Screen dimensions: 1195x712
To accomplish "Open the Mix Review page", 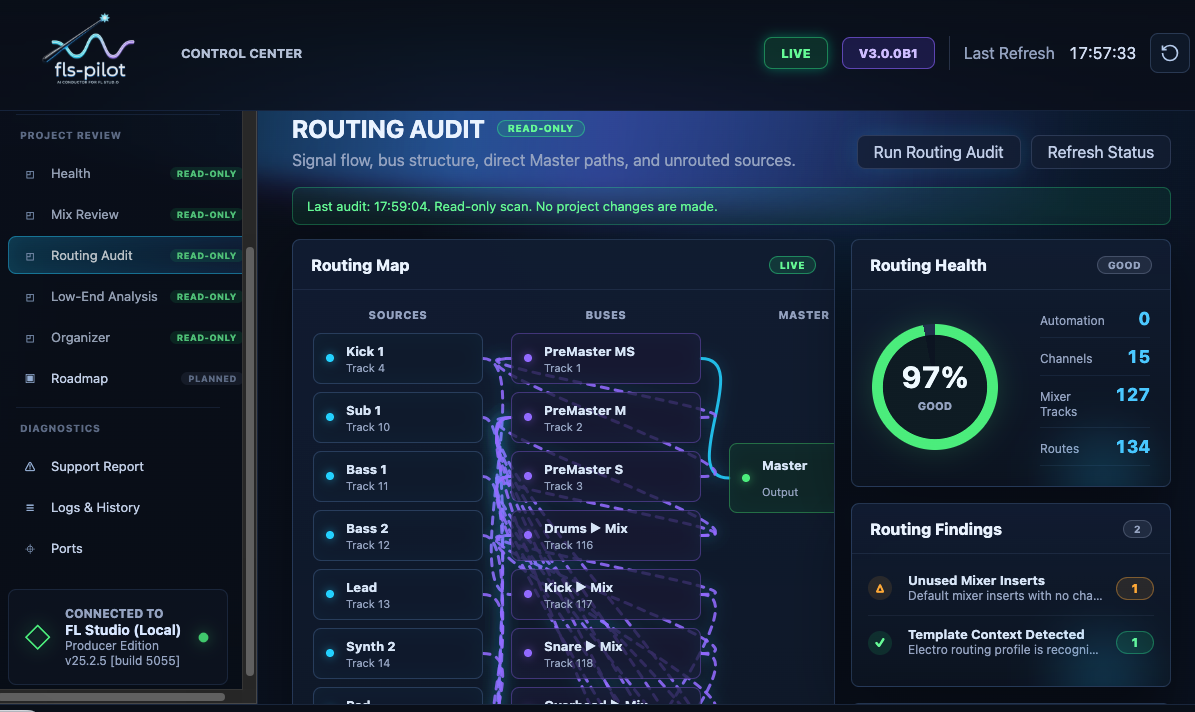I will (x=125, y=215).
